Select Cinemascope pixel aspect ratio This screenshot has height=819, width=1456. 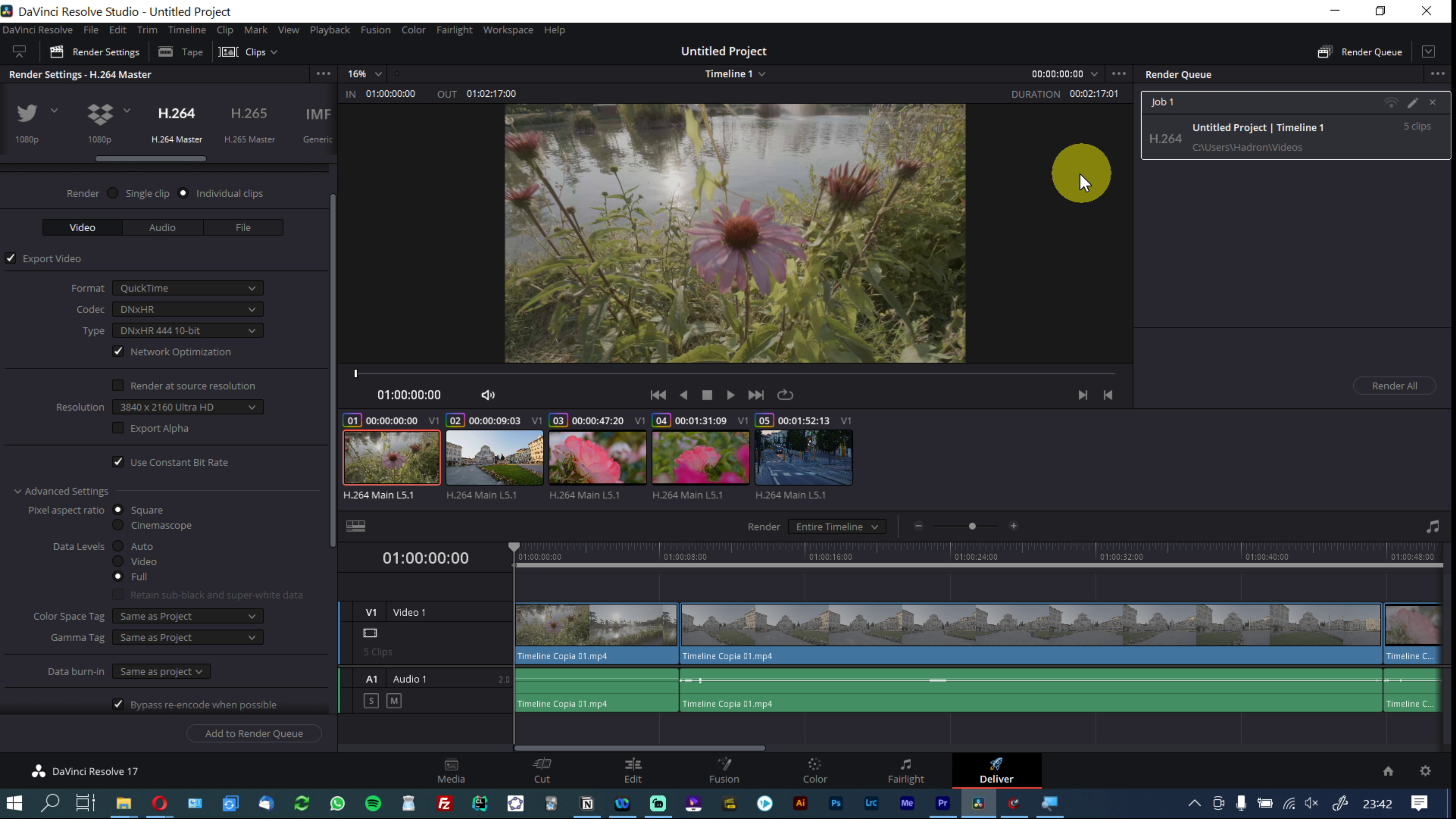coord(118,525)
